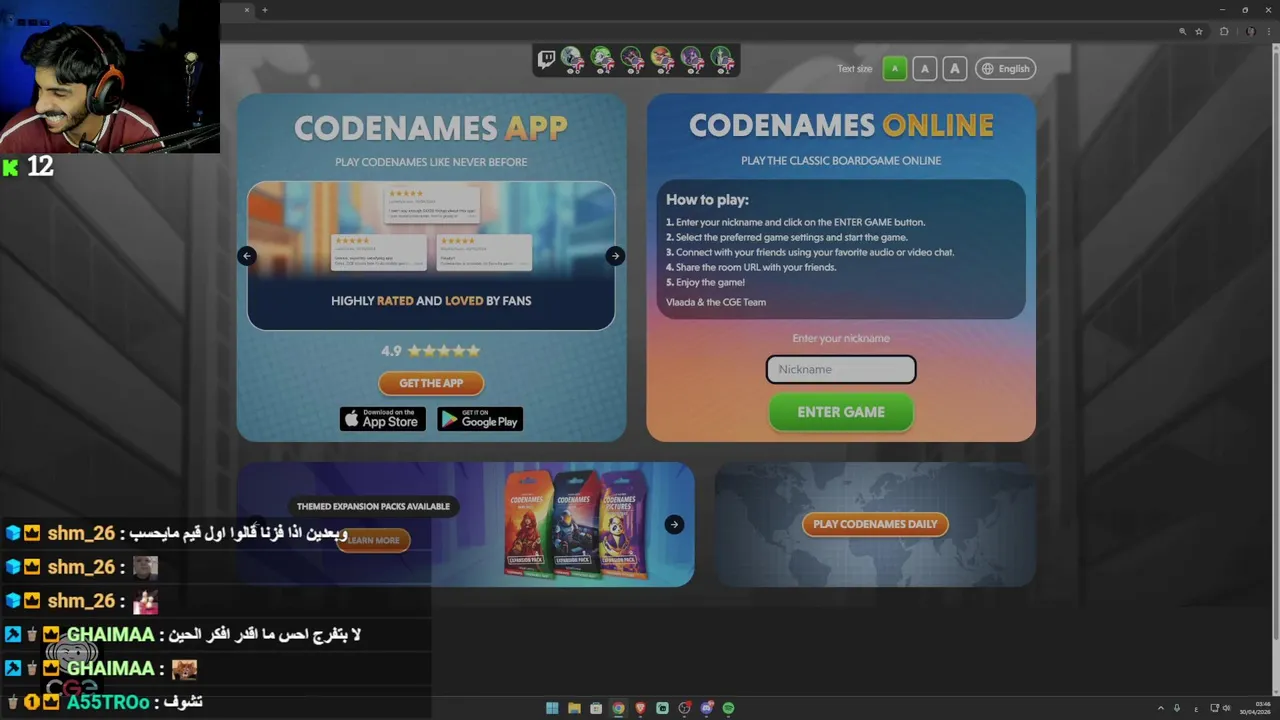This screenshot has height=720, width=1280.
Task: Open the streamer avatar showing 3 viewers
Action: (633, 60)
